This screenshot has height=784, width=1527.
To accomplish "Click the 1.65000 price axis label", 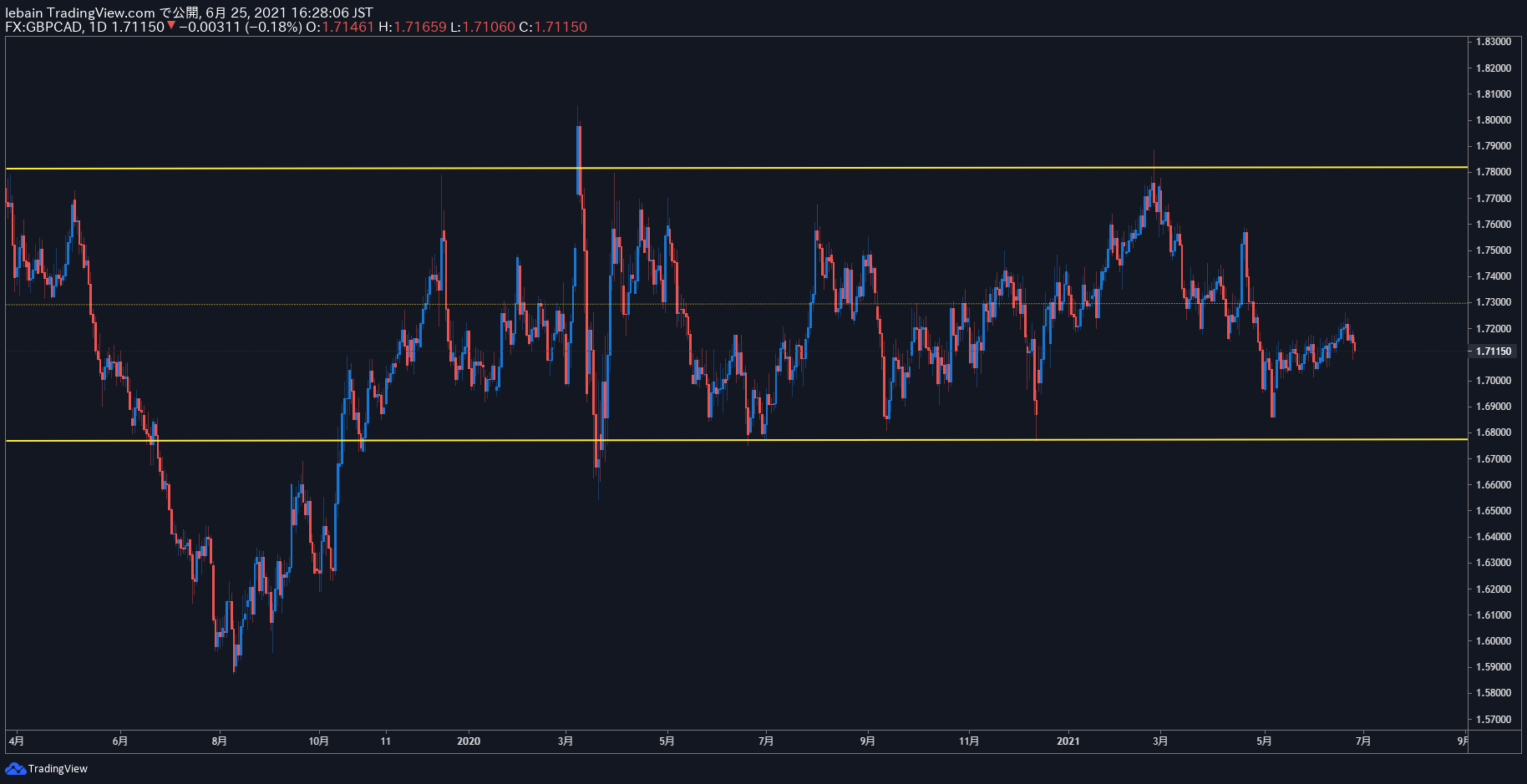I will coord(1494,511).
